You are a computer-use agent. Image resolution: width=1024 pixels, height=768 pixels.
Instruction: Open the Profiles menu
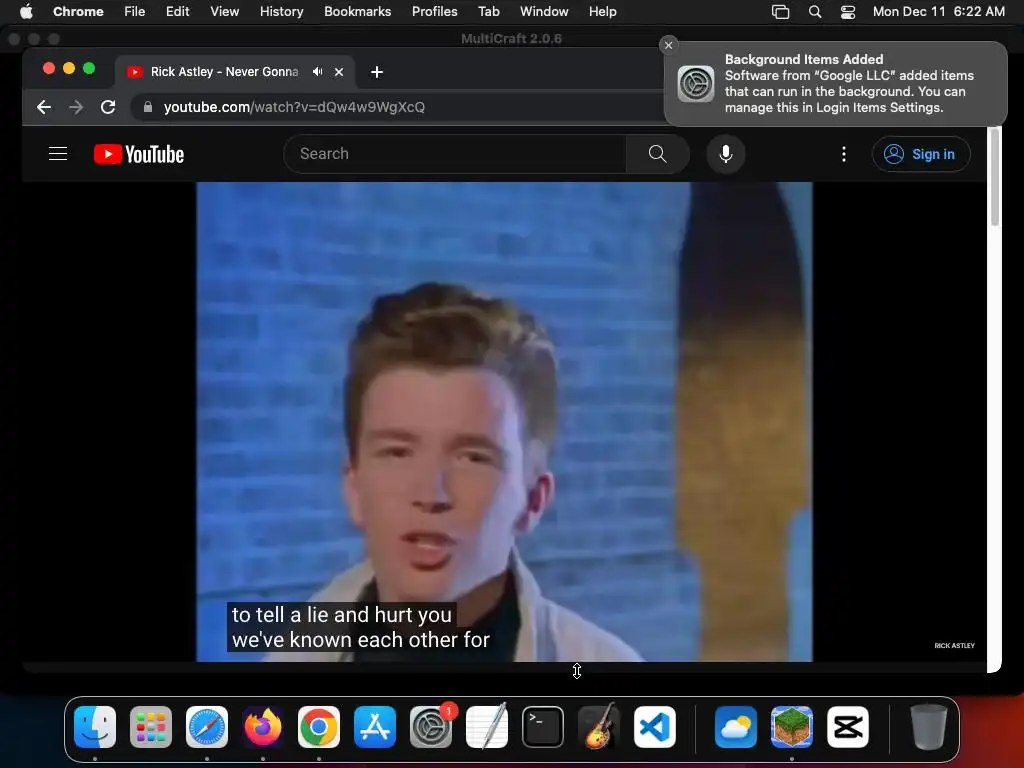[x=435, y=11]
